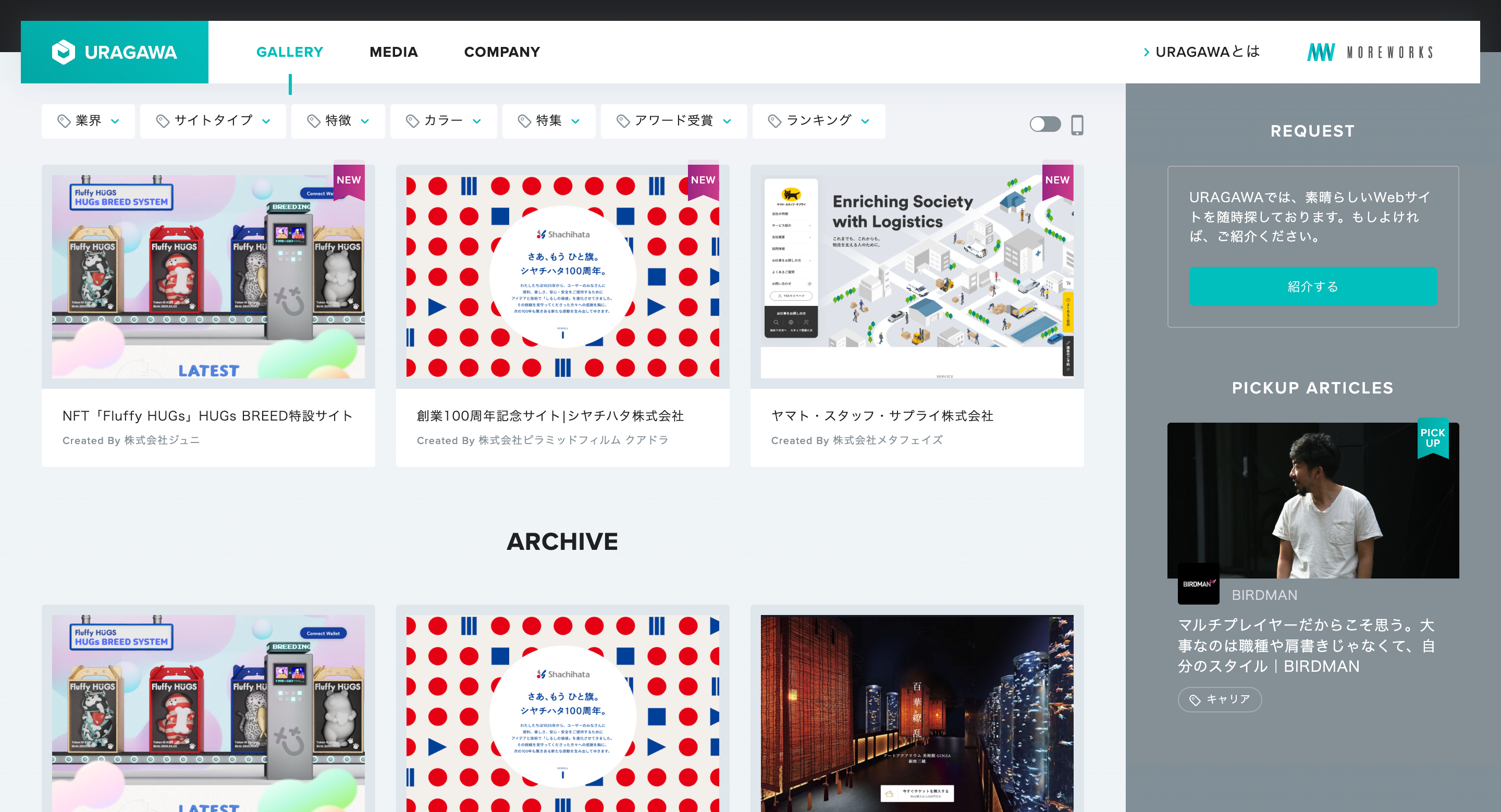Screen dimensions: 1501x812
Task: Open the URAGAWAとは link
Action: (x=1201, y=53)
